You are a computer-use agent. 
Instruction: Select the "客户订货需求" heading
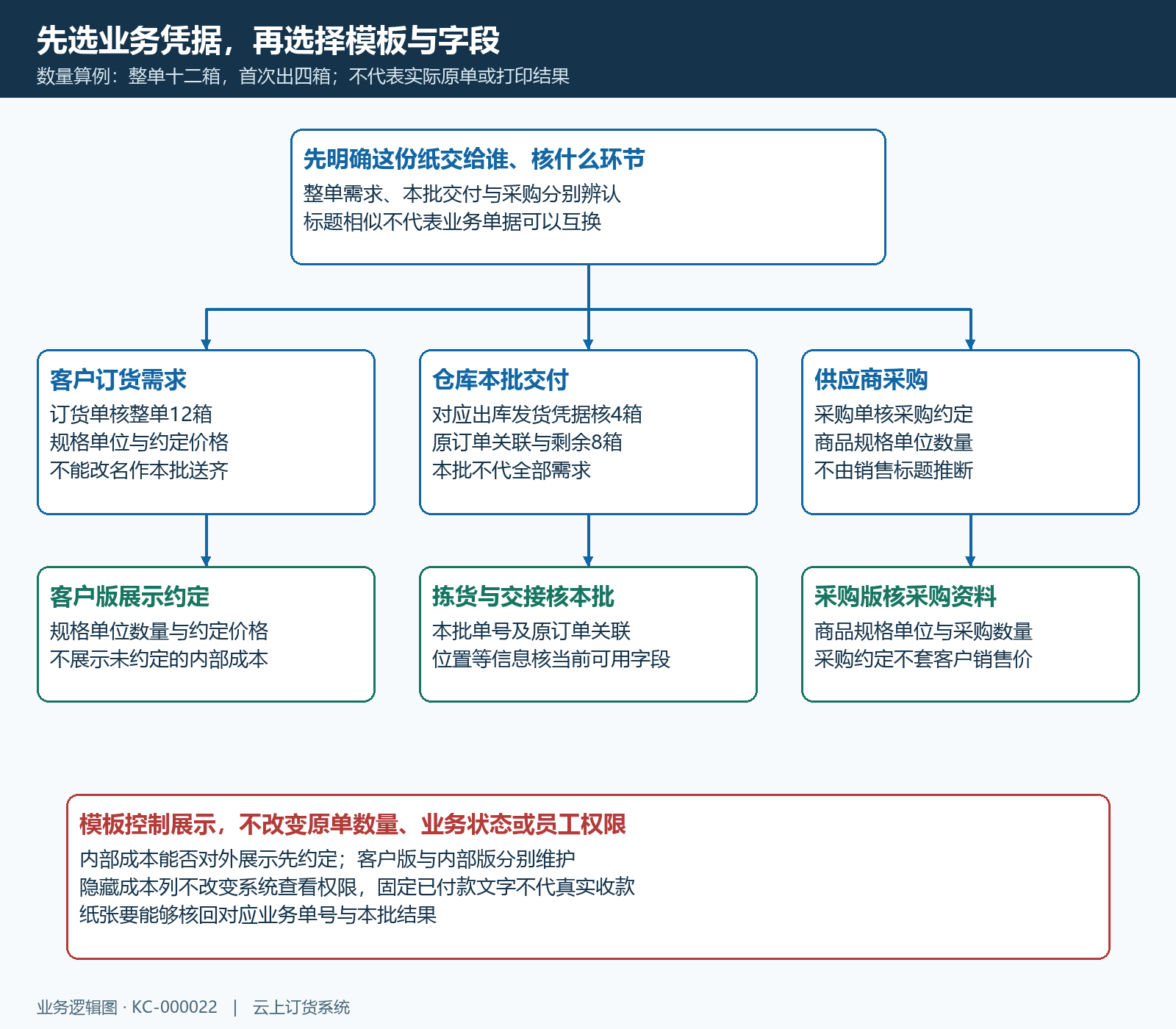[118, 379]
